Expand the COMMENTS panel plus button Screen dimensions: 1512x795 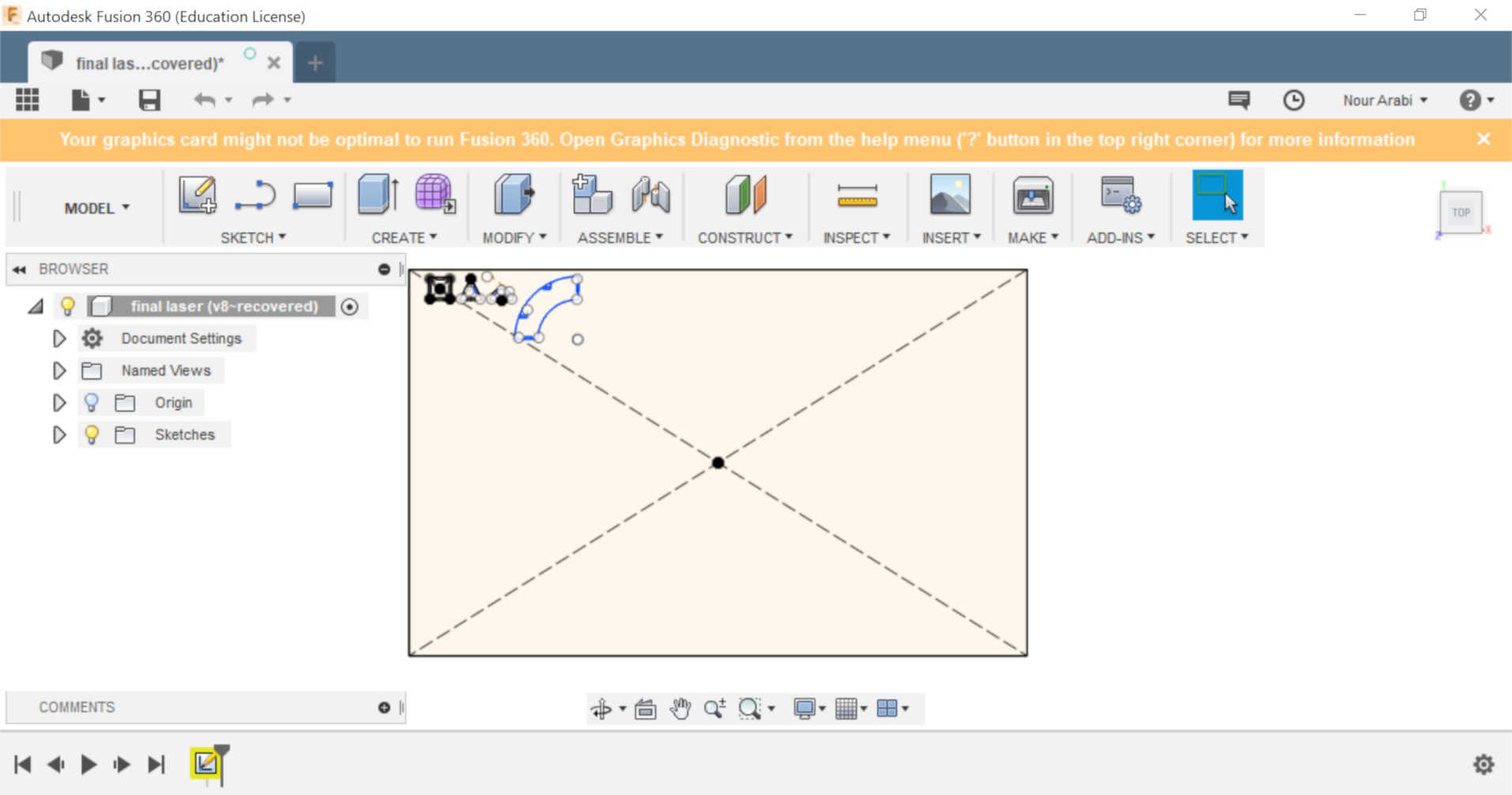tap(384, 707)
